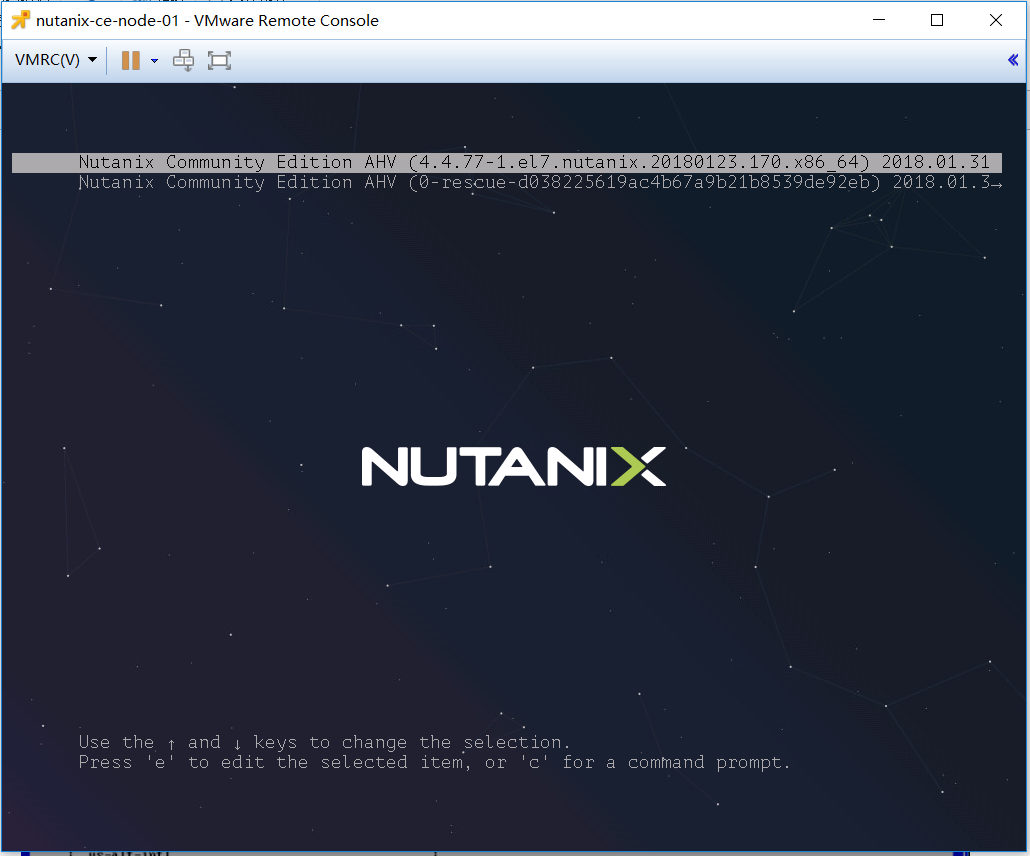Click the 'Use the keys' selection hint
This screenshot has width=1030, height=856.
(x=325, y=742)
